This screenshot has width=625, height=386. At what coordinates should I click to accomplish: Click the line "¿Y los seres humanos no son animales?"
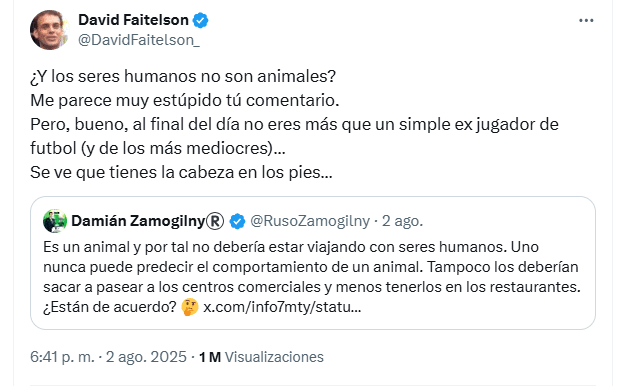point(183,76)
